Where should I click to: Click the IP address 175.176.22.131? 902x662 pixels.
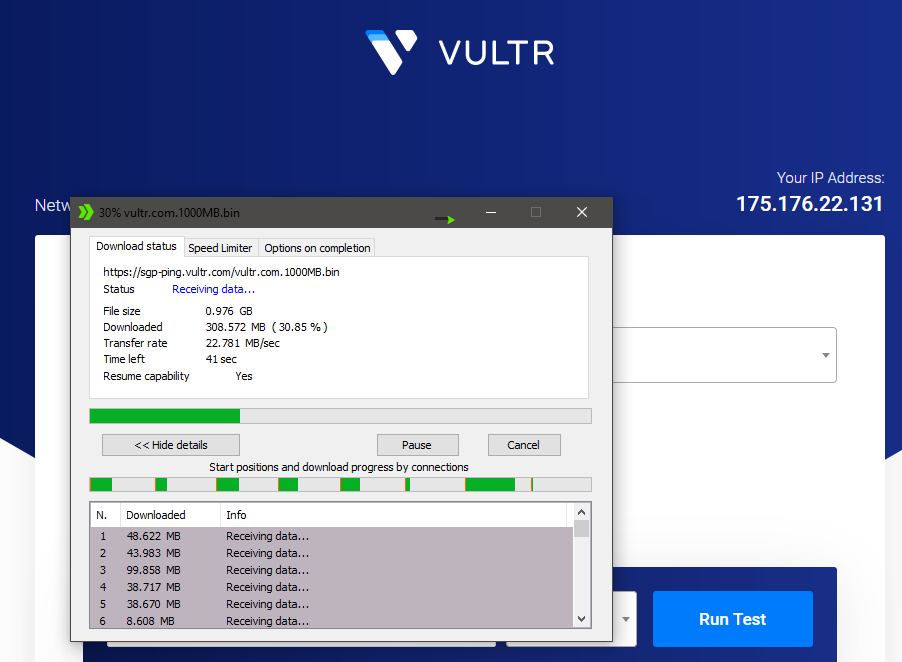[x=809, y=204]
